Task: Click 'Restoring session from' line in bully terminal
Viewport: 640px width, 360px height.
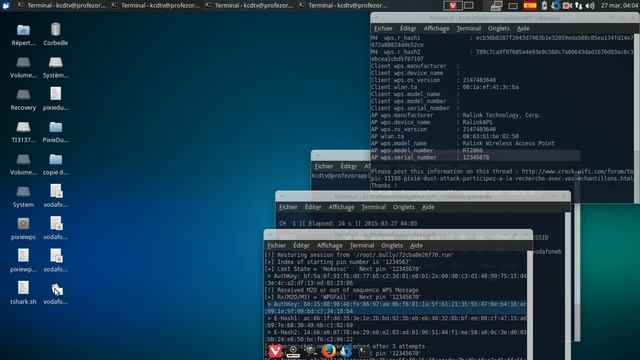Action: (360, 255)
